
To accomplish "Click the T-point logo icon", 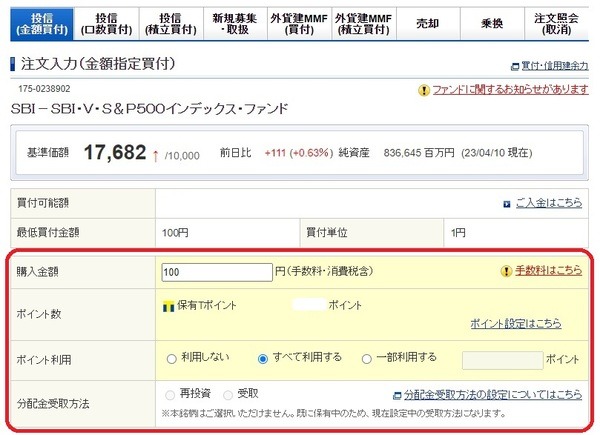I will (x=168, y=306).
